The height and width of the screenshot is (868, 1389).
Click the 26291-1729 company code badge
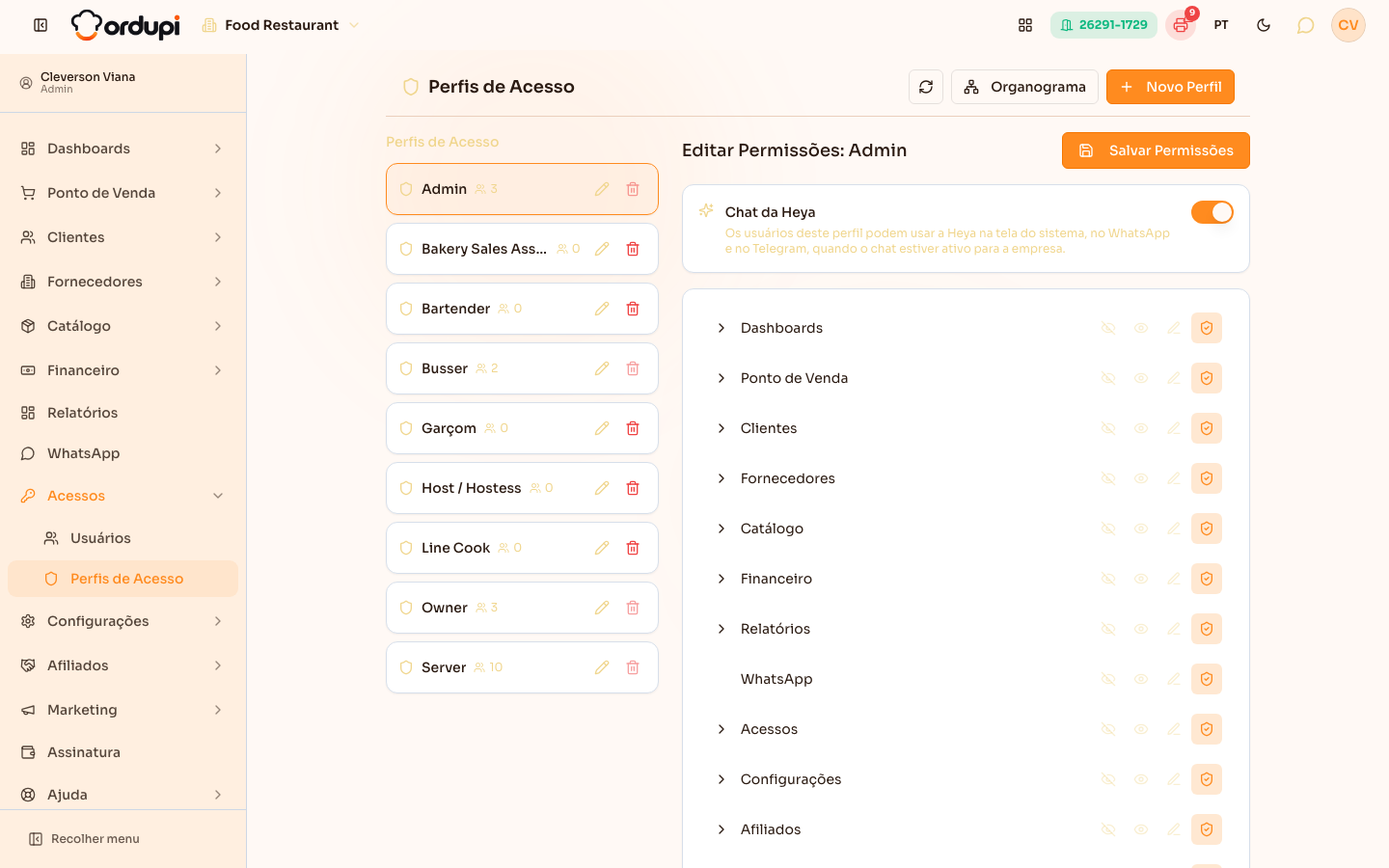pos(1103,25)
